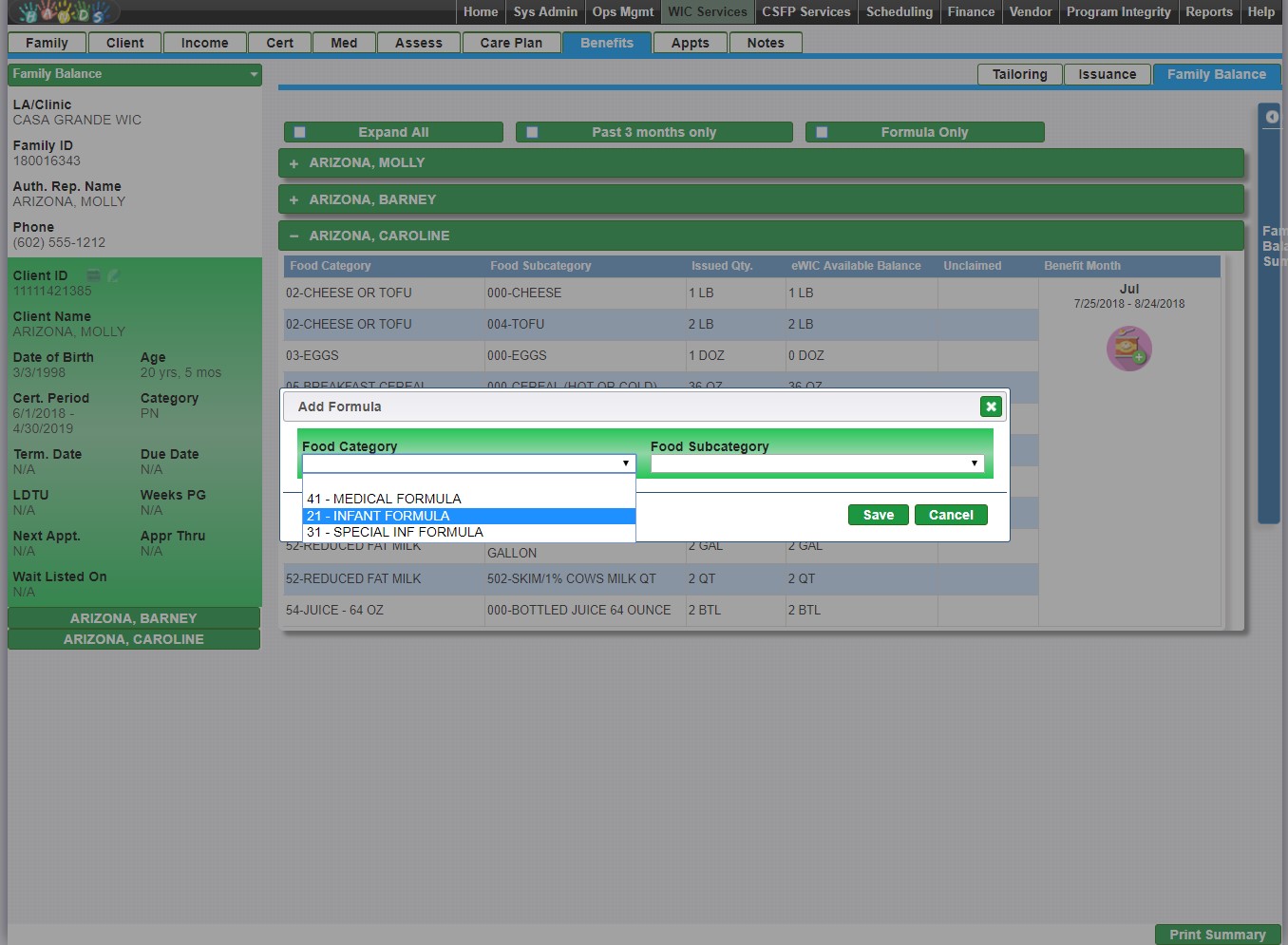Expand ARIZONA, BARNEY with the plus icon
The width and height of the screenshot is (1288, 945).
tap(294, 200)
